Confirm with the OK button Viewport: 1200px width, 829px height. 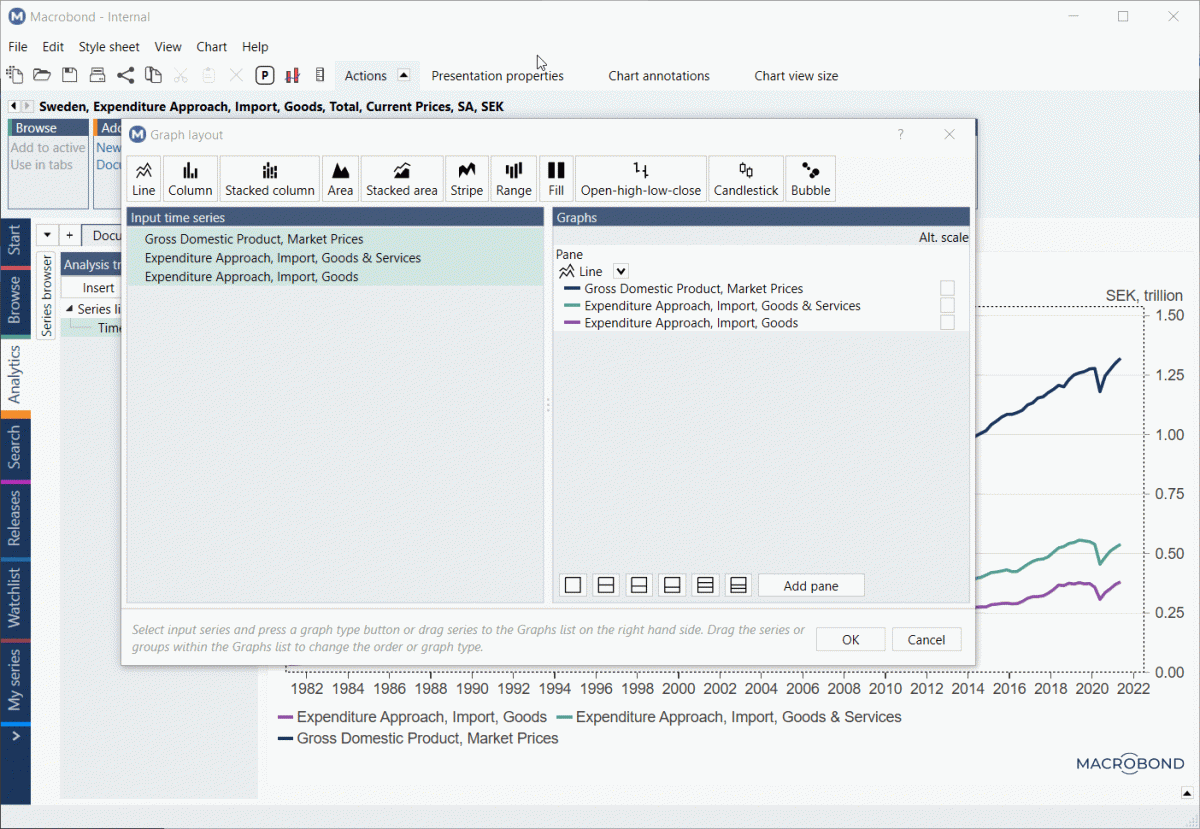(x=850, y=640)
